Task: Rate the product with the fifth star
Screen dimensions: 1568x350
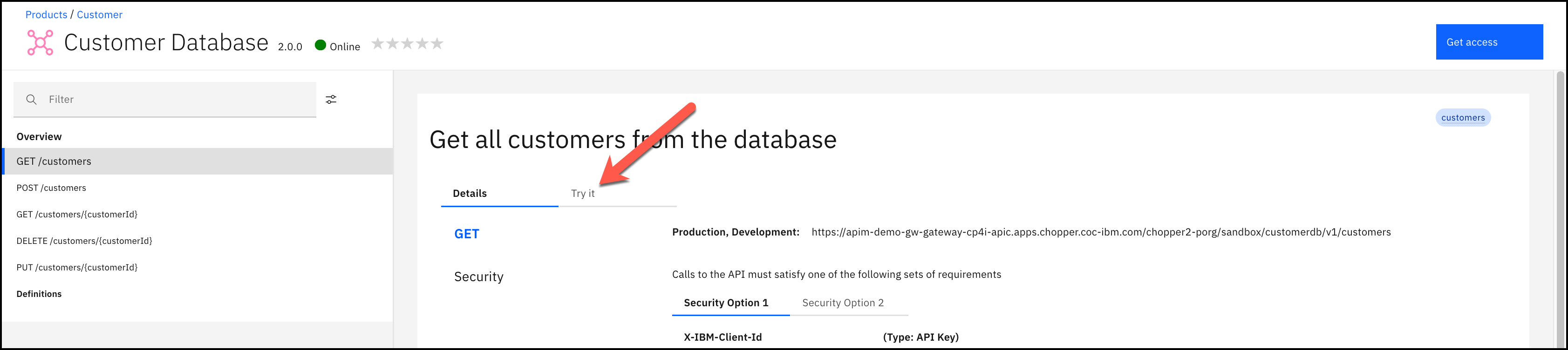Action: point(437,44)
